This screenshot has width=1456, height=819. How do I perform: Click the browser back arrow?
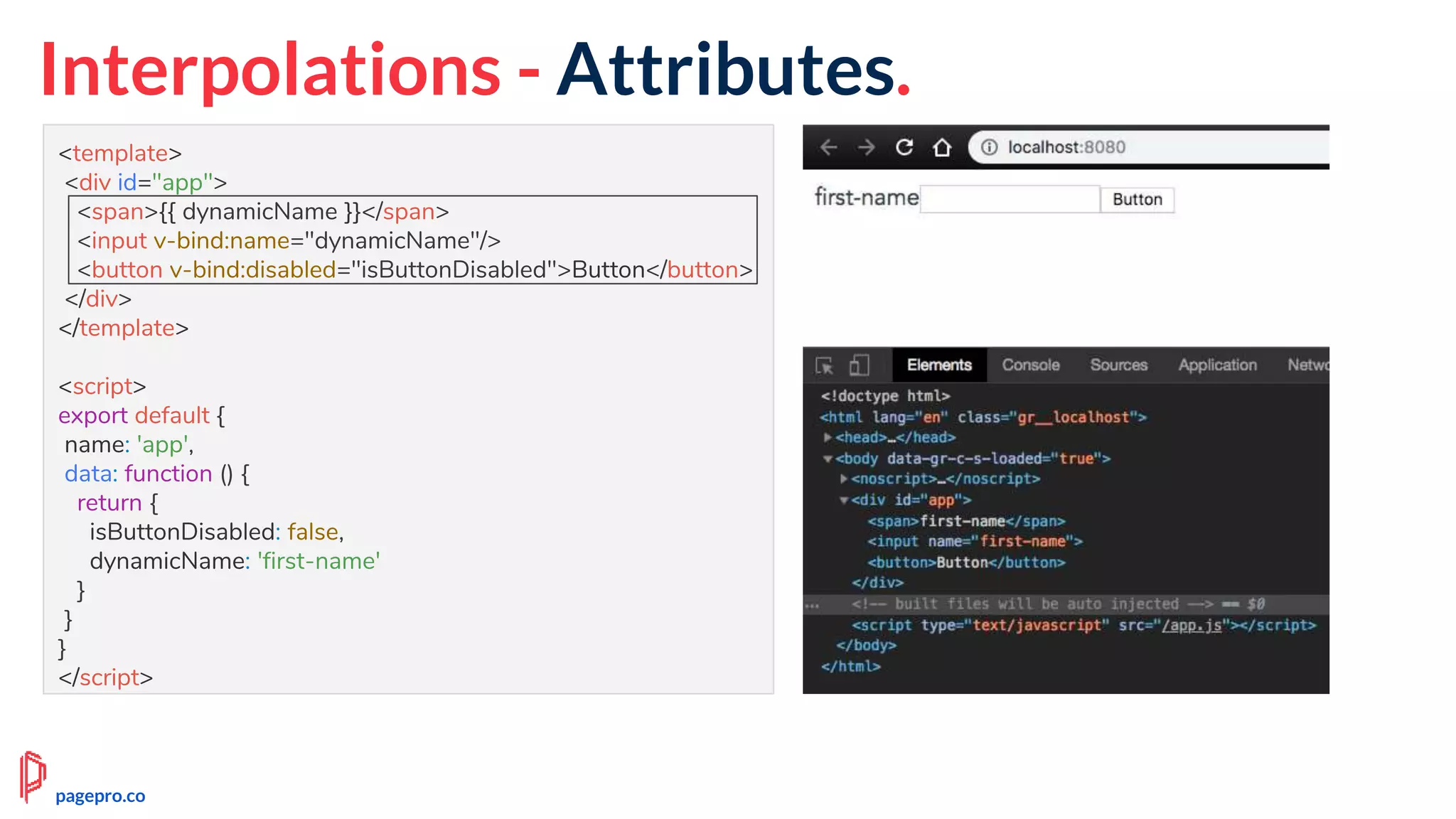point(828,147)
